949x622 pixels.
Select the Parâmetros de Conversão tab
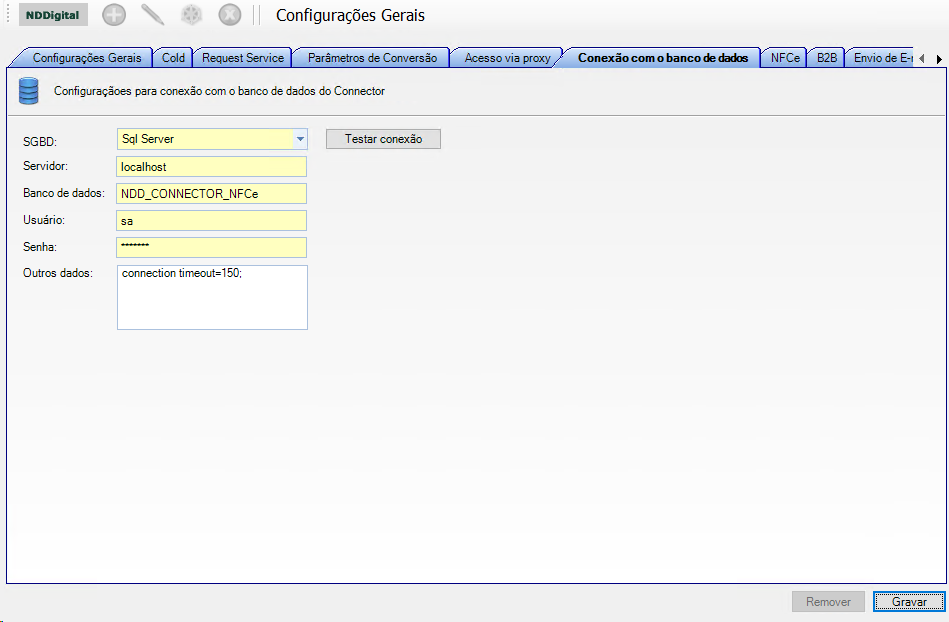[372, 58]
